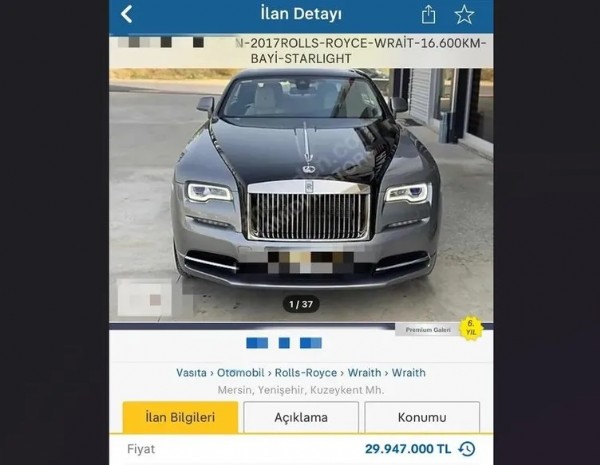
Task: Open price history clock icon
Action: [x=466, y=449]
